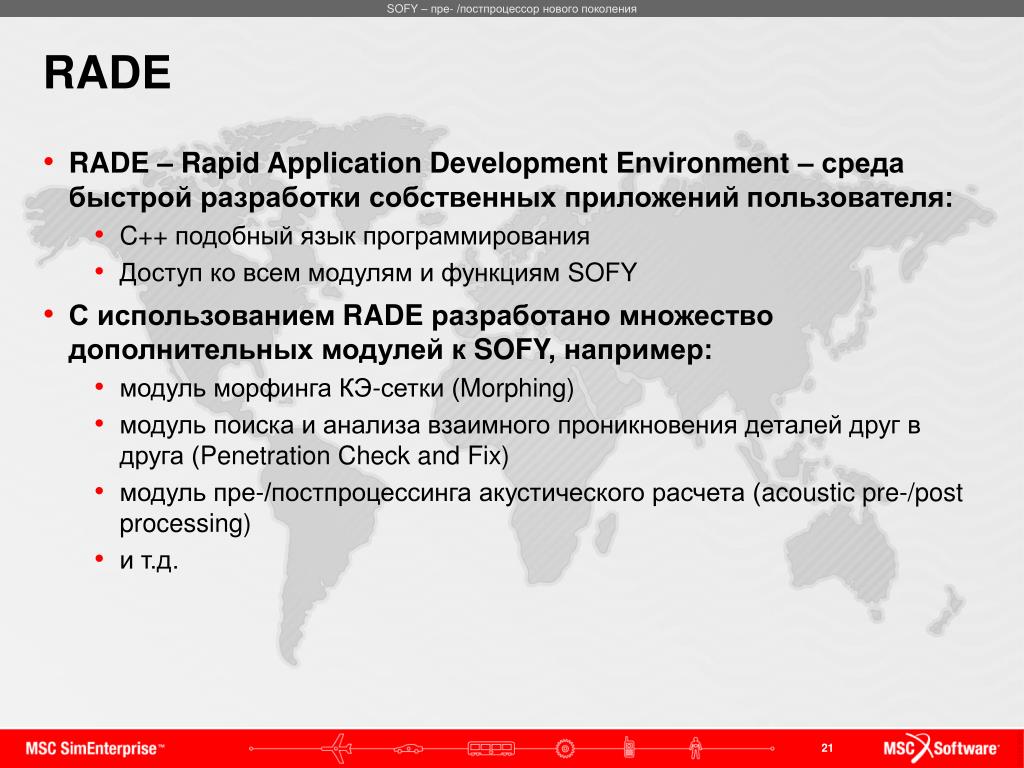Click 'Rapid Application Development Environment' text

(485, 163)
